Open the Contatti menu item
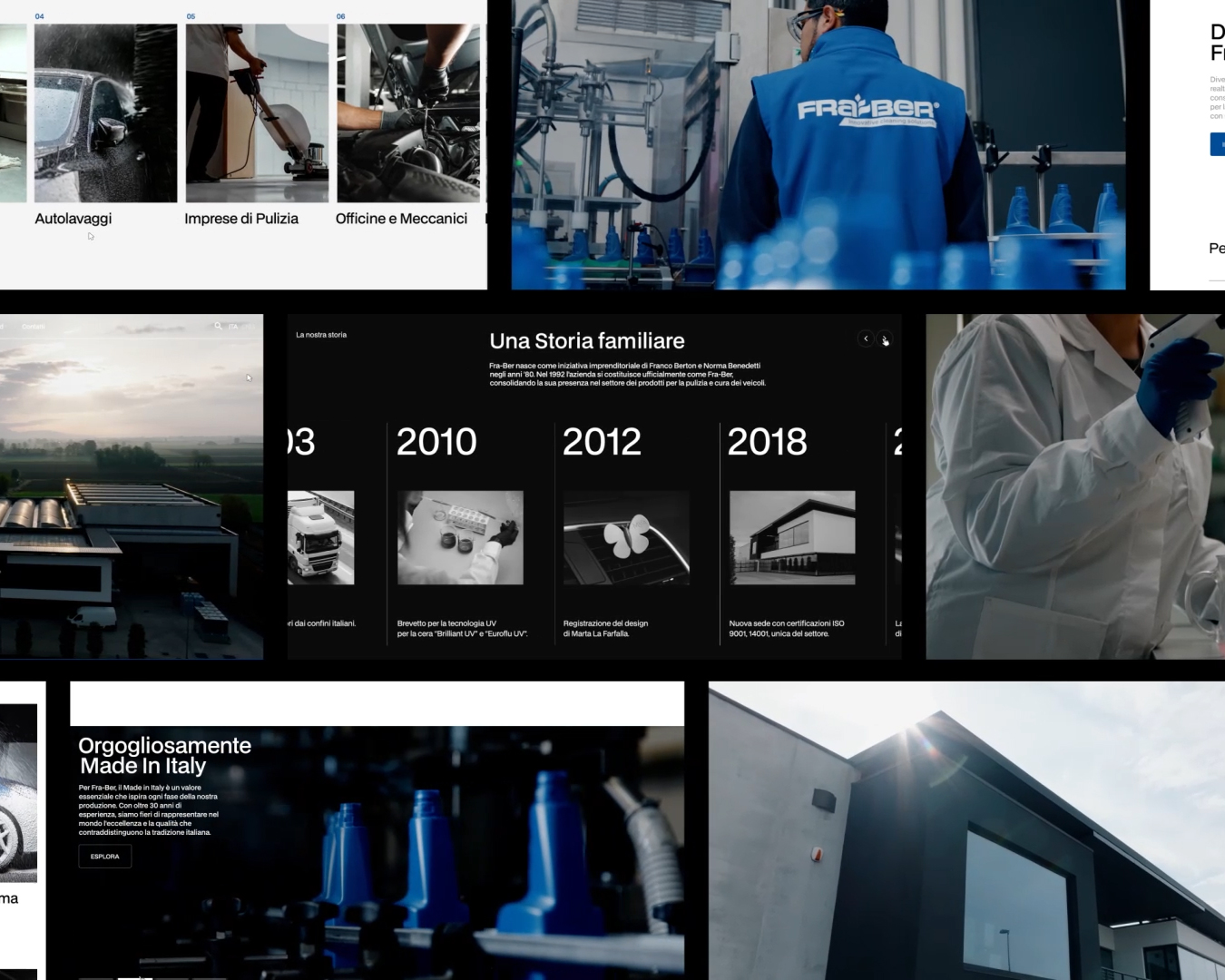 (x=34, y=327)
